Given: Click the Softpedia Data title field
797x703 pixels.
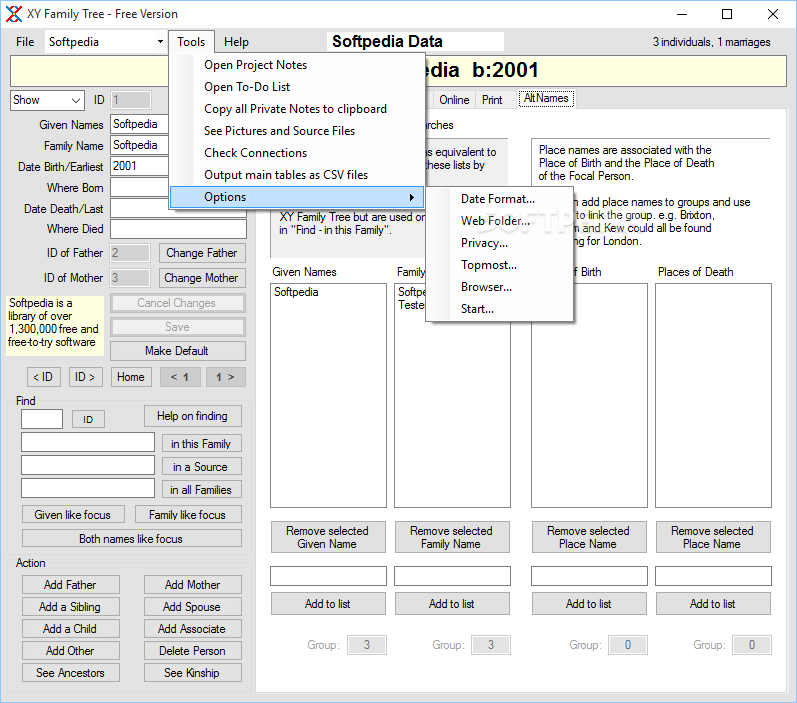Looking at the screenshot, I should tap(415, 41).
